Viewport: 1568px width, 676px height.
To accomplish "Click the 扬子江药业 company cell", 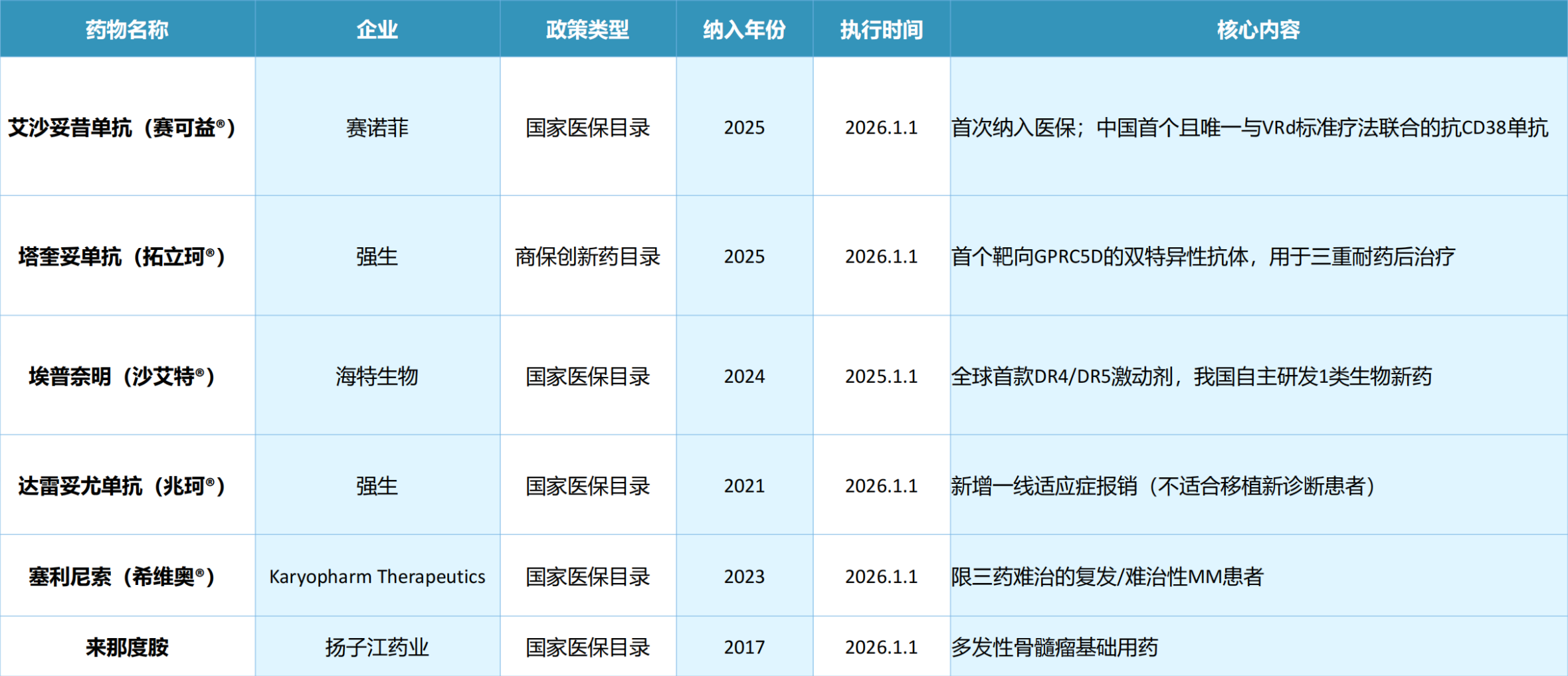I will pyautogui.click(x=377, y=647).
